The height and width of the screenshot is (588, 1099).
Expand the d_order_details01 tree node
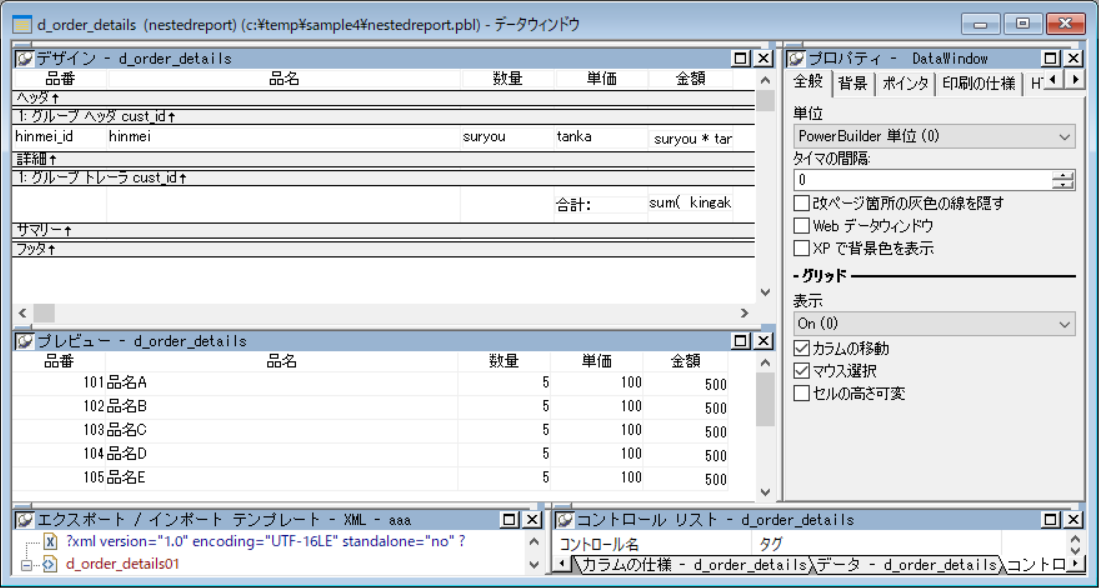point(27,565)
